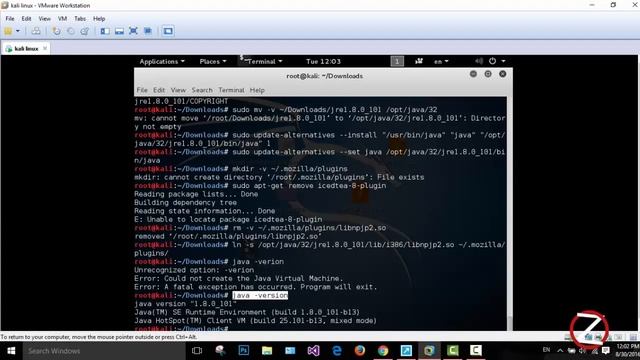Viewport: 640px width, 360px height.
Task: Click the line 'Unrecognized option: -verion'
Action: [x=194, y=270]
